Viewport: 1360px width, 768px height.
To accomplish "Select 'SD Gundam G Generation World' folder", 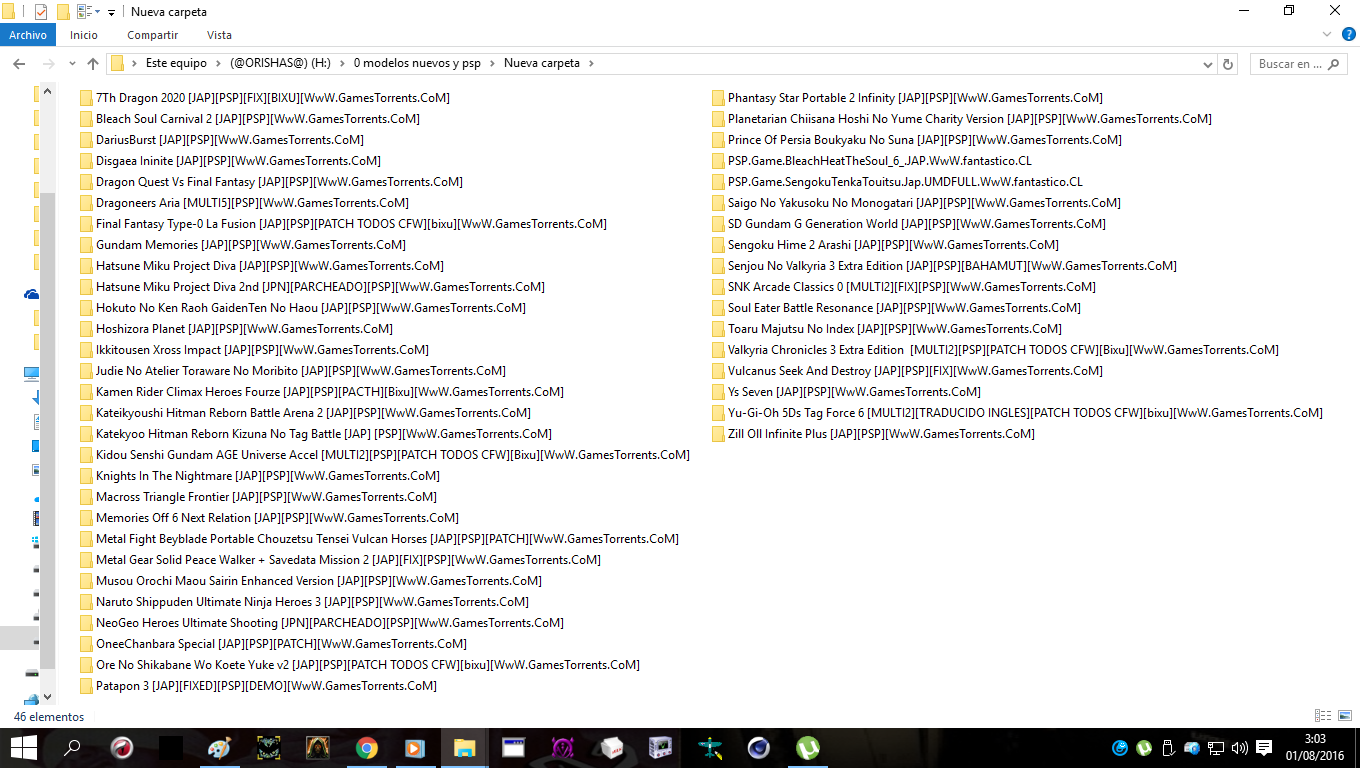I will (x=909, y=224).
